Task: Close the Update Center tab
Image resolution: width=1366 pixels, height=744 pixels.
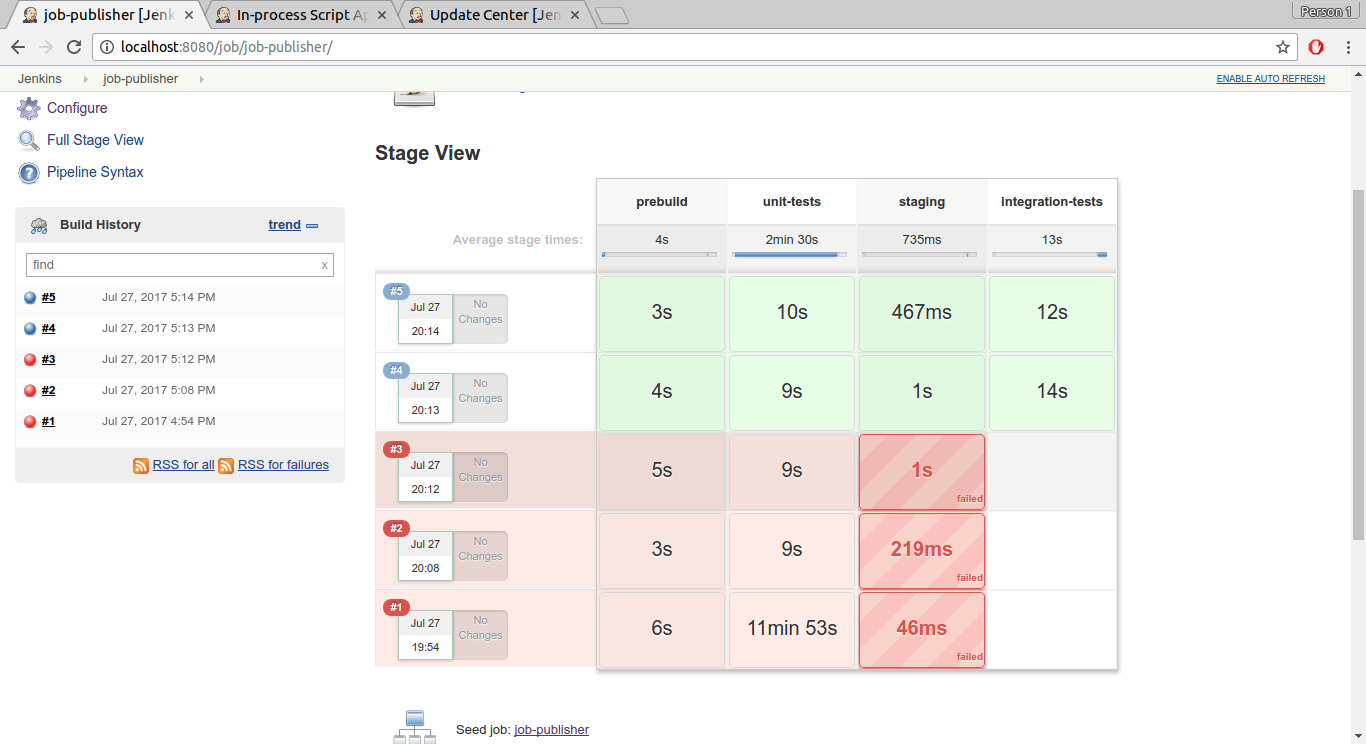Action: click(576, 15)
